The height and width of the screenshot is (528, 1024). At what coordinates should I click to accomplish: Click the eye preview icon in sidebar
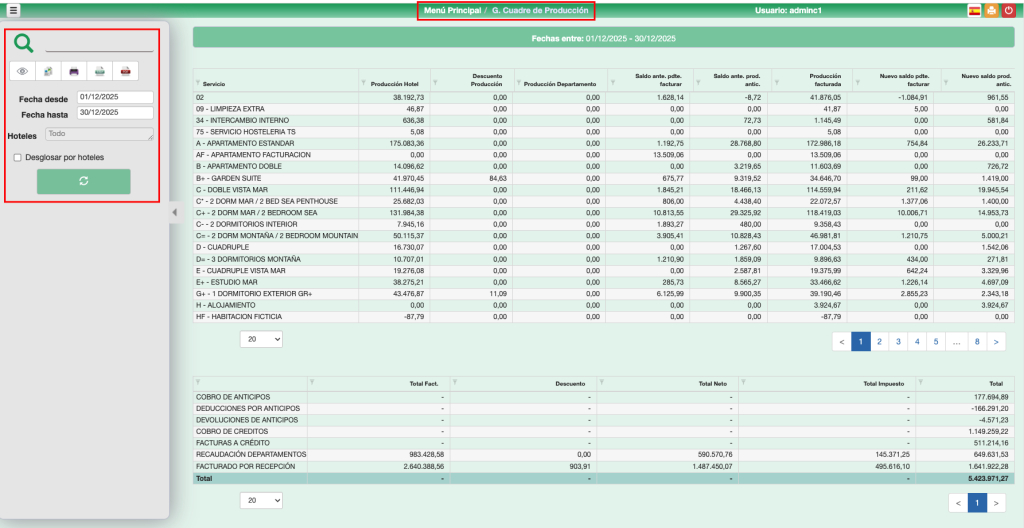(23, 71)
